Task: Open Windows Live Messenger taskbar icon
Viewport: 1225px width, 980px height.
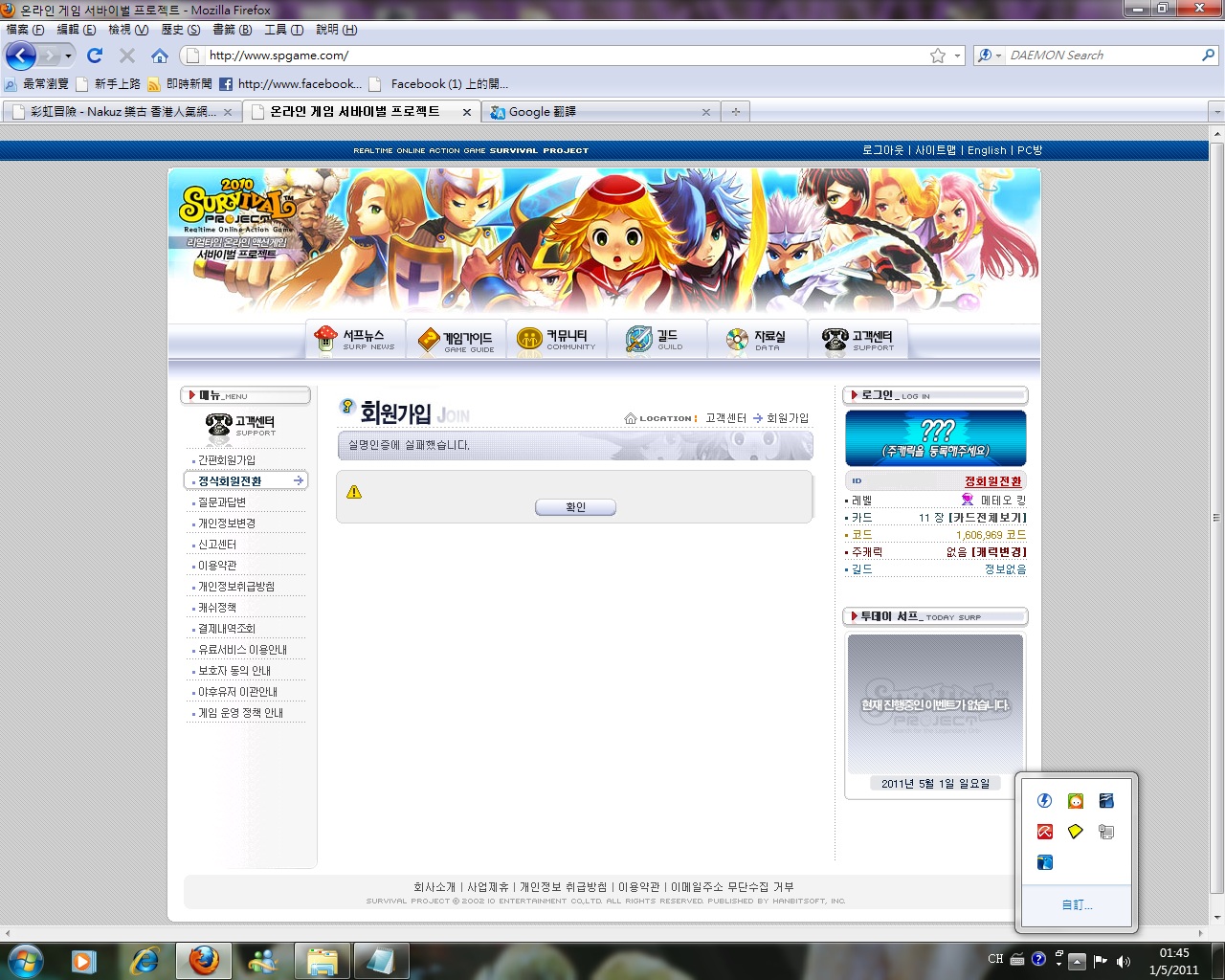Action: pyautogui.click(x=262, y=960)
